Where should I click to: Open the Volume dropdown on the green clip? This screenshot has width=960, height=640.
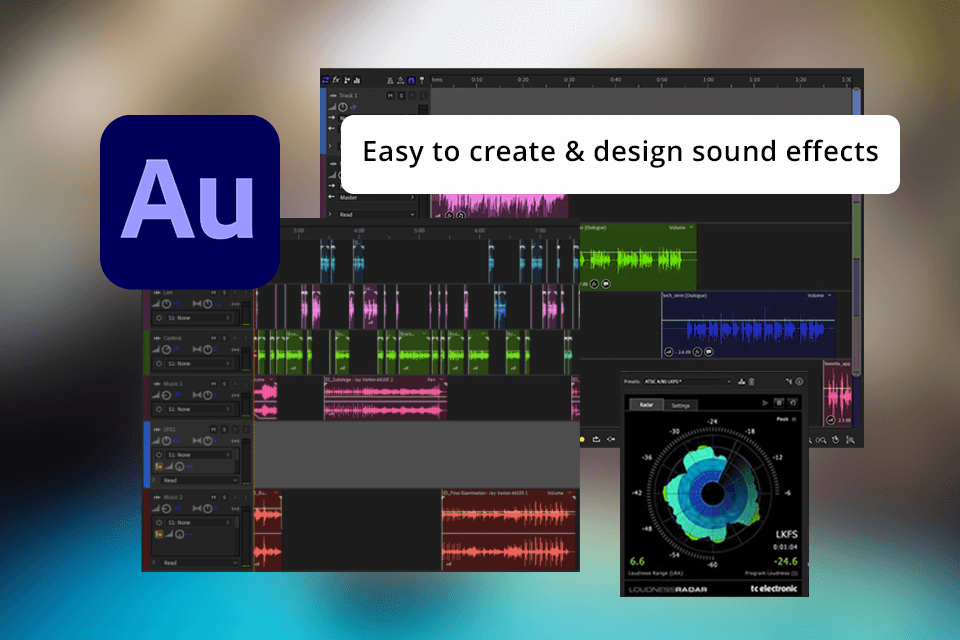(x=681, y=228)
